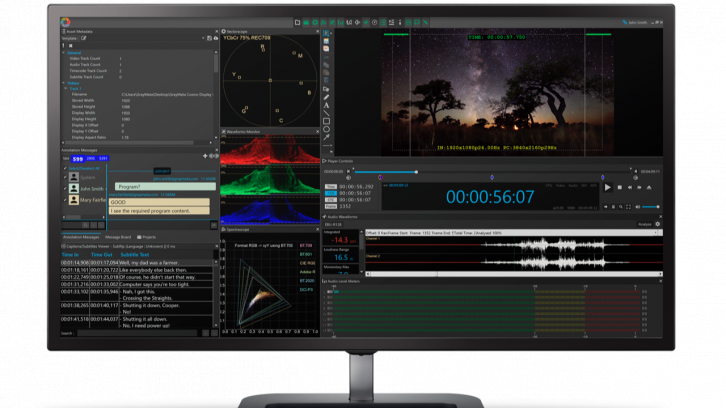Open Audio Waveforms settings gear

coord(657,224)
